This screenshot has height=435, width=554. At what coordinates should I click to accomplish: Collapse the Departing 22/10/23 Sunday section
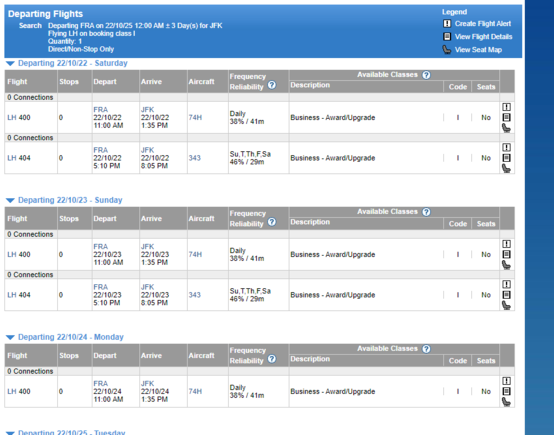(x=10, y=200)
